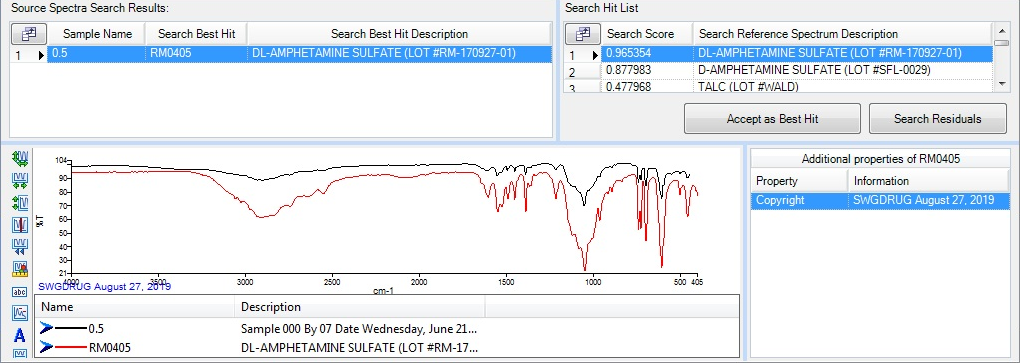The image size is (1020, 363).
Task: Click the spectrum icon with two left arrows
Action: click(20, 247)
